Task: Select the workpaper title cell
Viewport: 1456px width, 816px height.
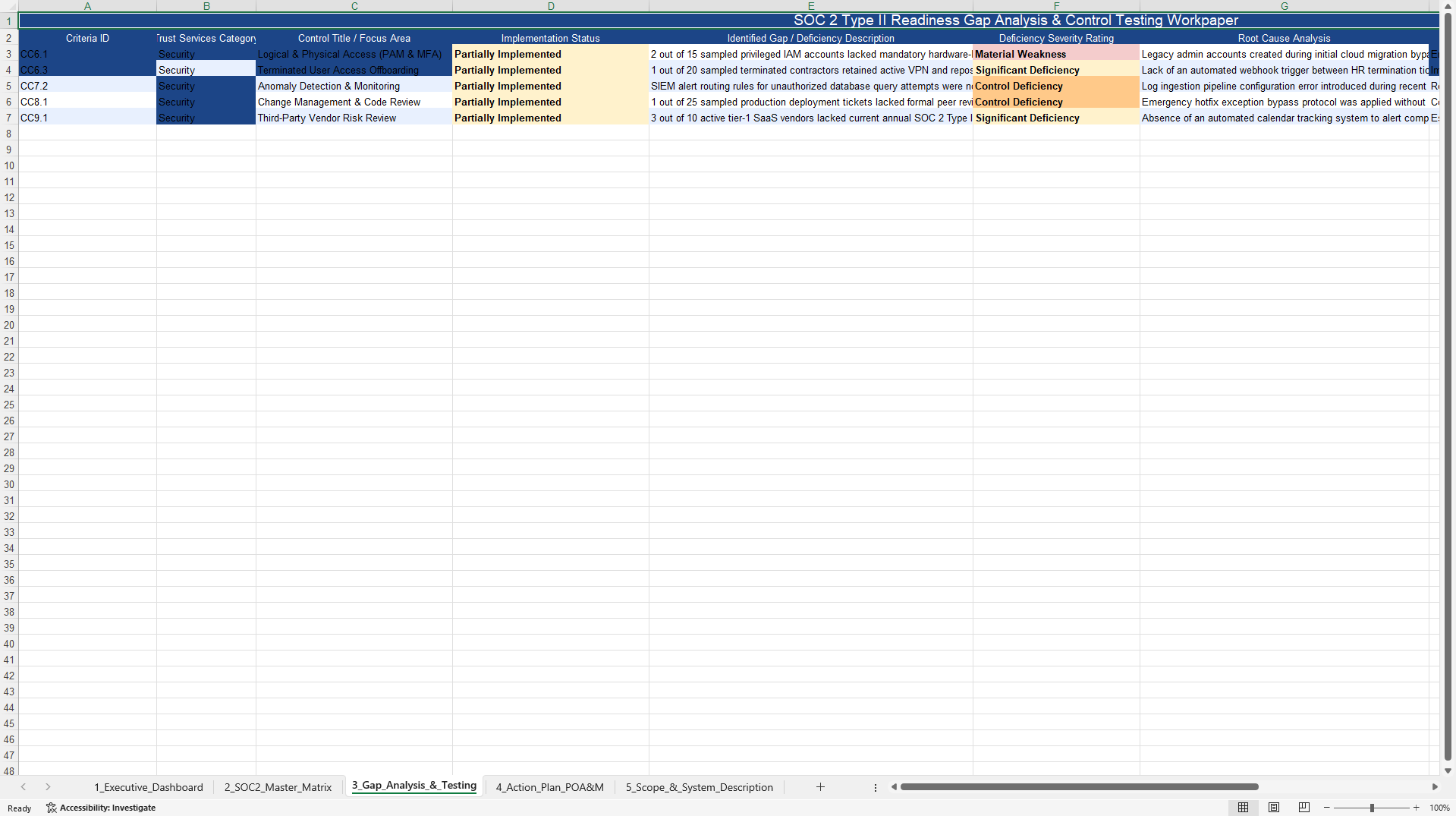Action: pos(729,20)
